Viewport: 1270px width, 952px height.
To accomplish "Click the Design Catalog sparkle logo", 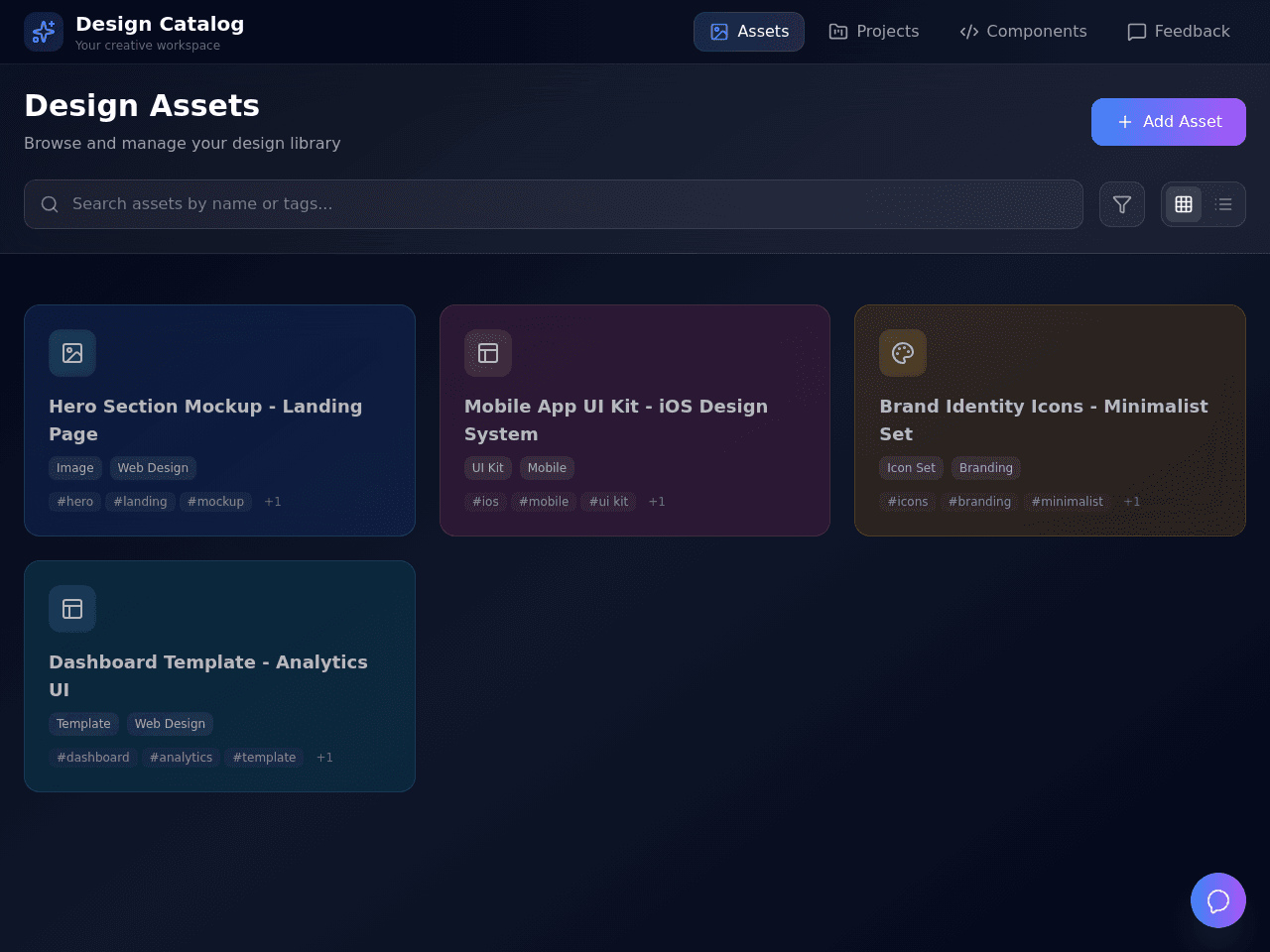I will coord(44,32).
